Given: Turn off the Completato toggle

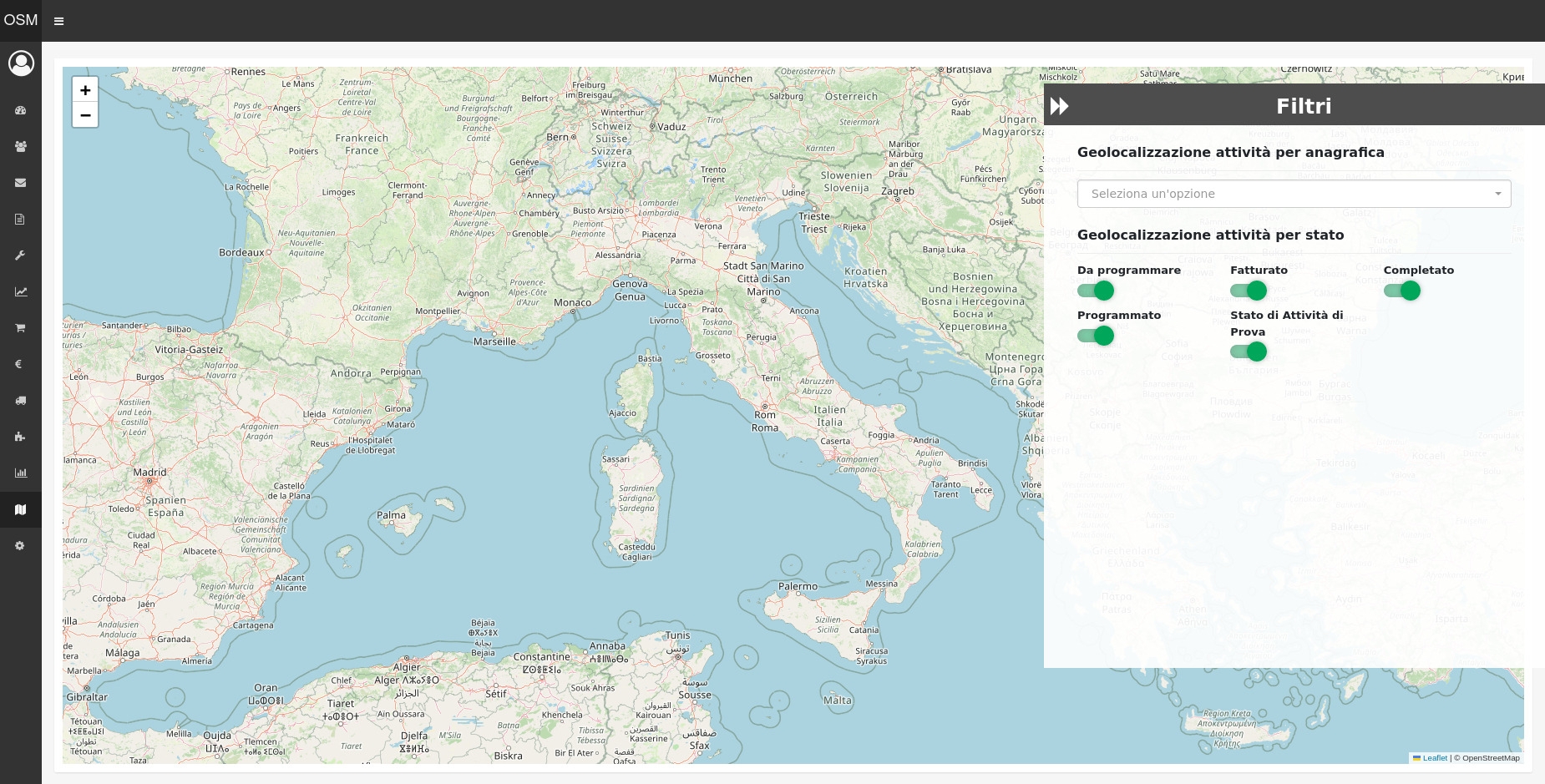Looking at the screenshot, I should (x=1401, y=291).
